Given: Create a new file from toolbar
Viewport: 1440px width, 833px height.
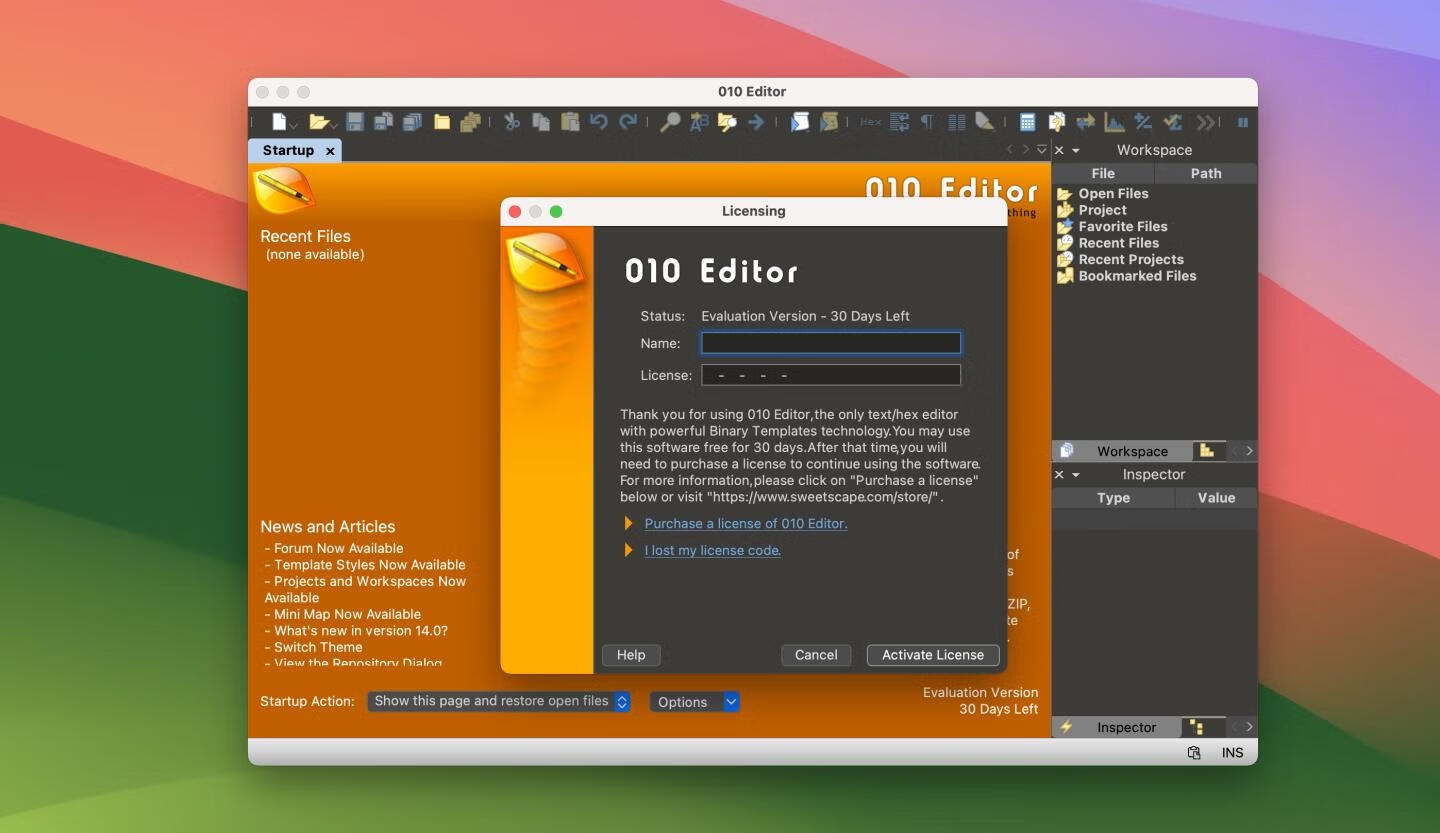Looking at the screenshot, I should pyautogui.click(x=279, y=122).
